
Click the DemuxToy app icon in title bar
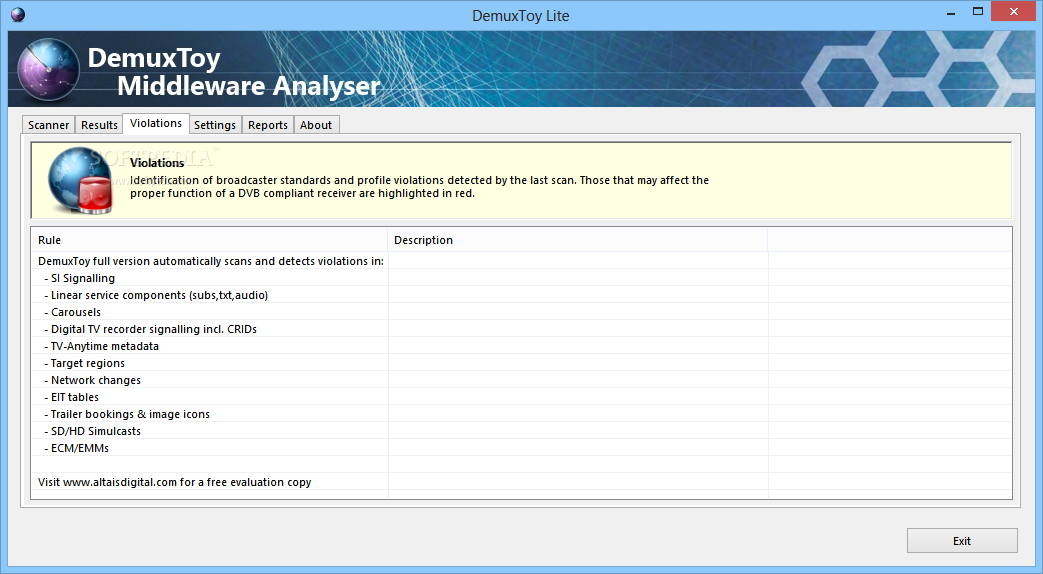point(18,15)
